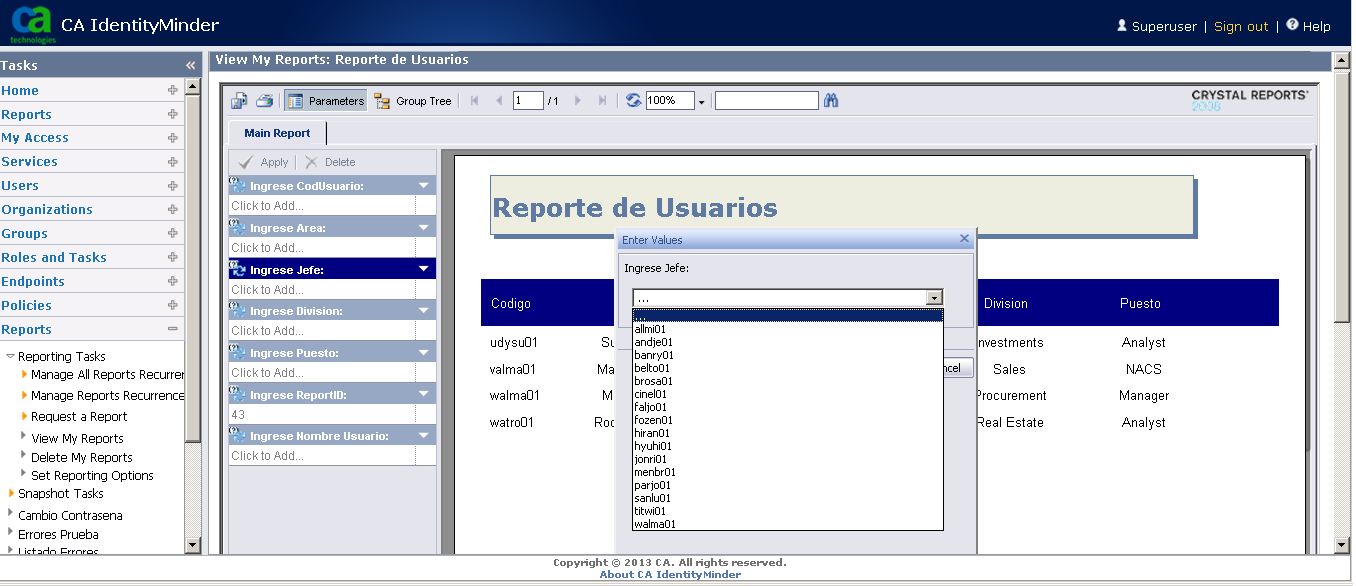Collapse the Tasks panel with double chevron

(x=191, y=66)
